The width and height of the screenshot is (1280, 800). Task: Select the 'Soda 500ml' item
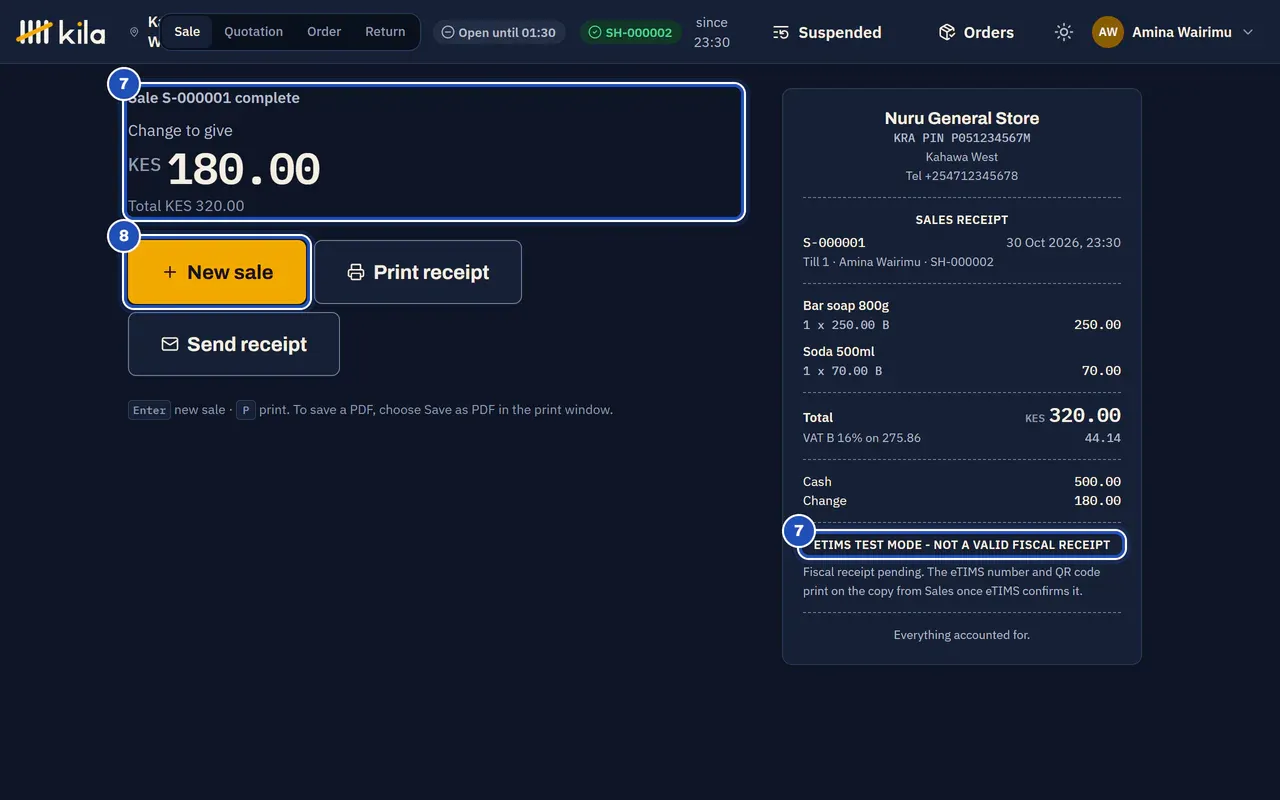click(840, 352)
